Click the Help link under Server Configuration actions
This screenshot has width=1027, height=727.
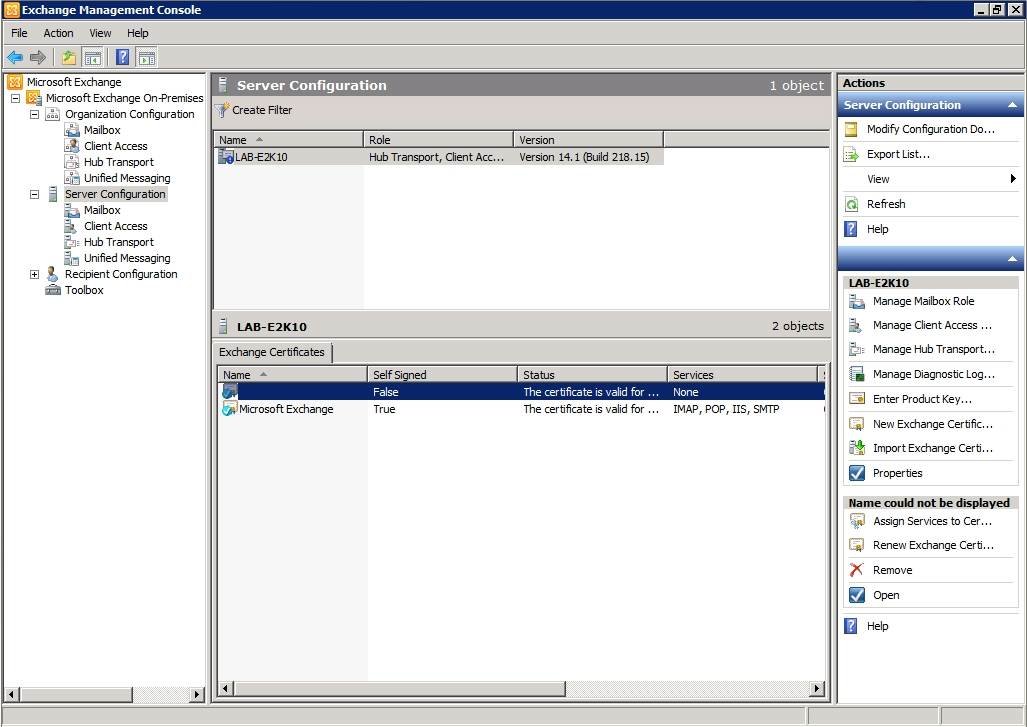pos(878,229)
